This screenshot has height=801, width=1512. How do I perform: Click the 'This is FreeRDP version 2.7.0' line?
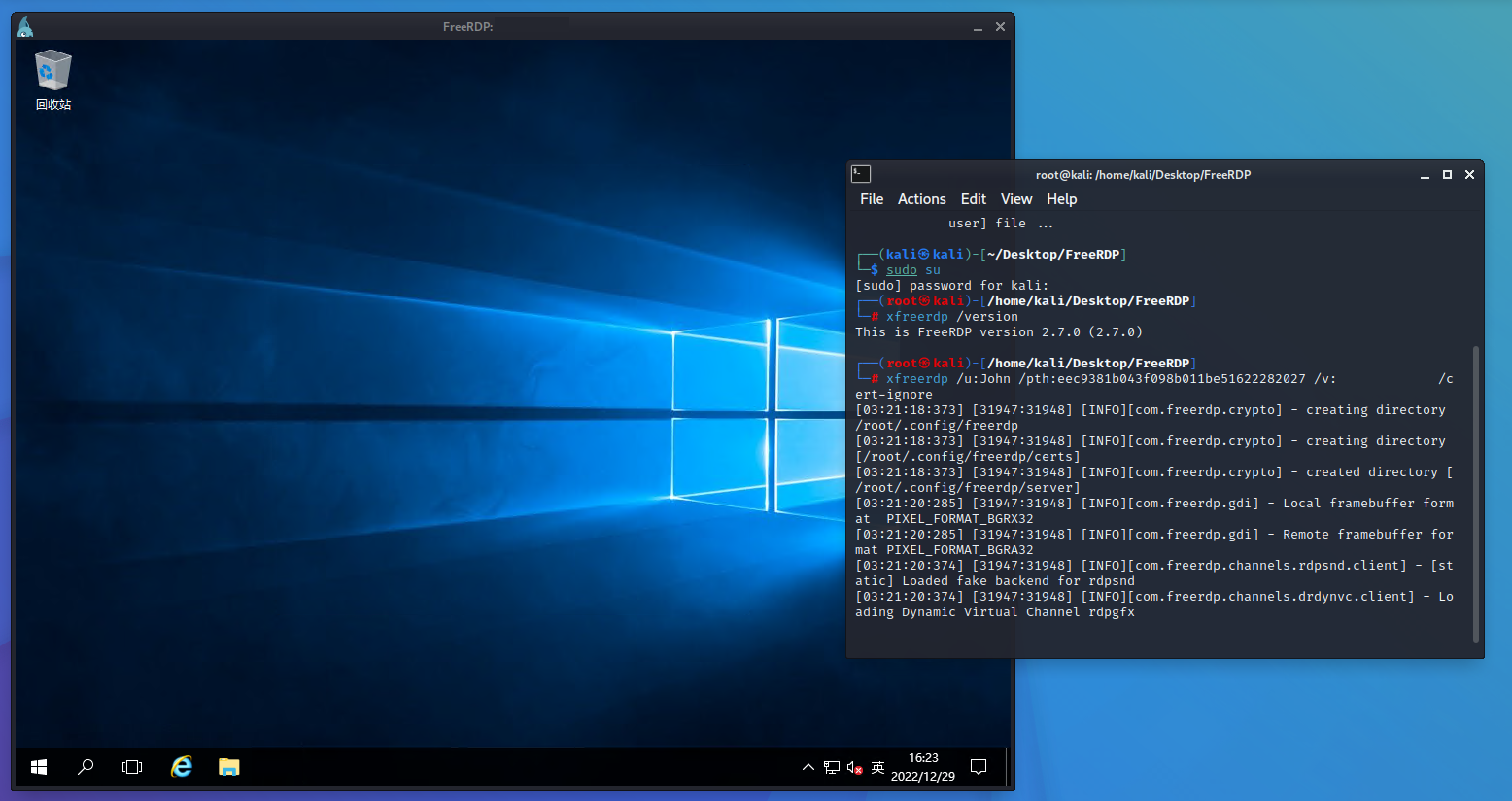(999, 332)
